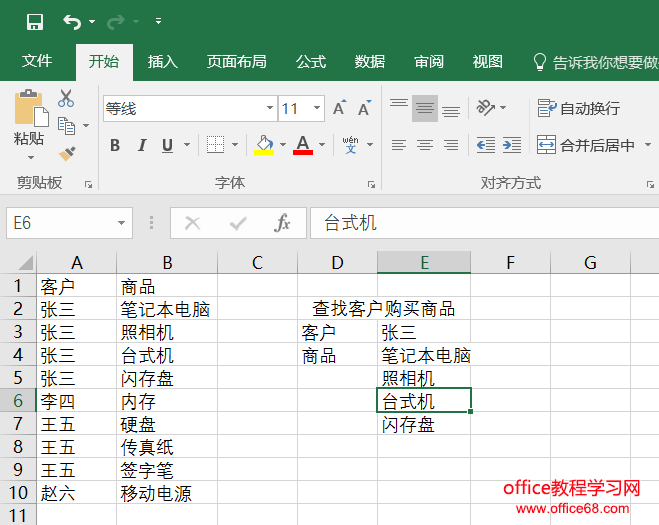
Task: Switch to the 审阅 ribbon tab
Action: [429, 62]
